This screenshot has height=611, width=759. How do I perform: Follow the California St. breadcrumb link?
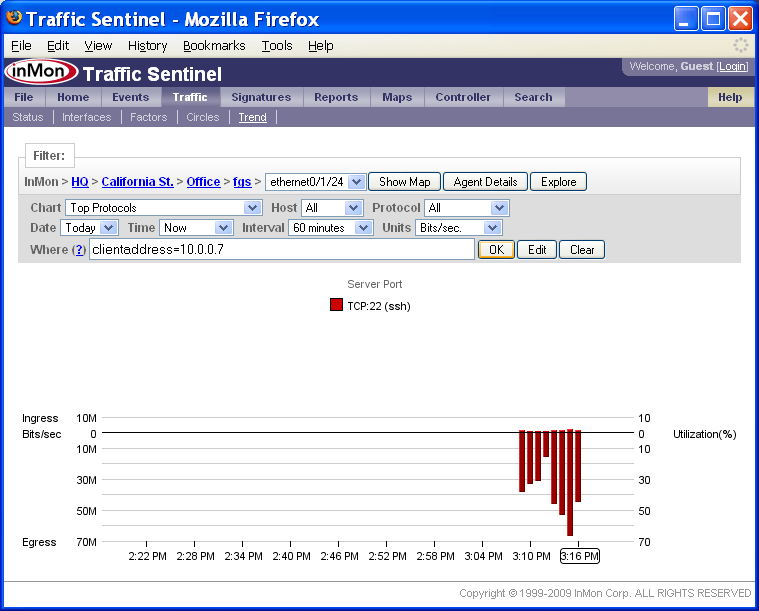[137, 182]
